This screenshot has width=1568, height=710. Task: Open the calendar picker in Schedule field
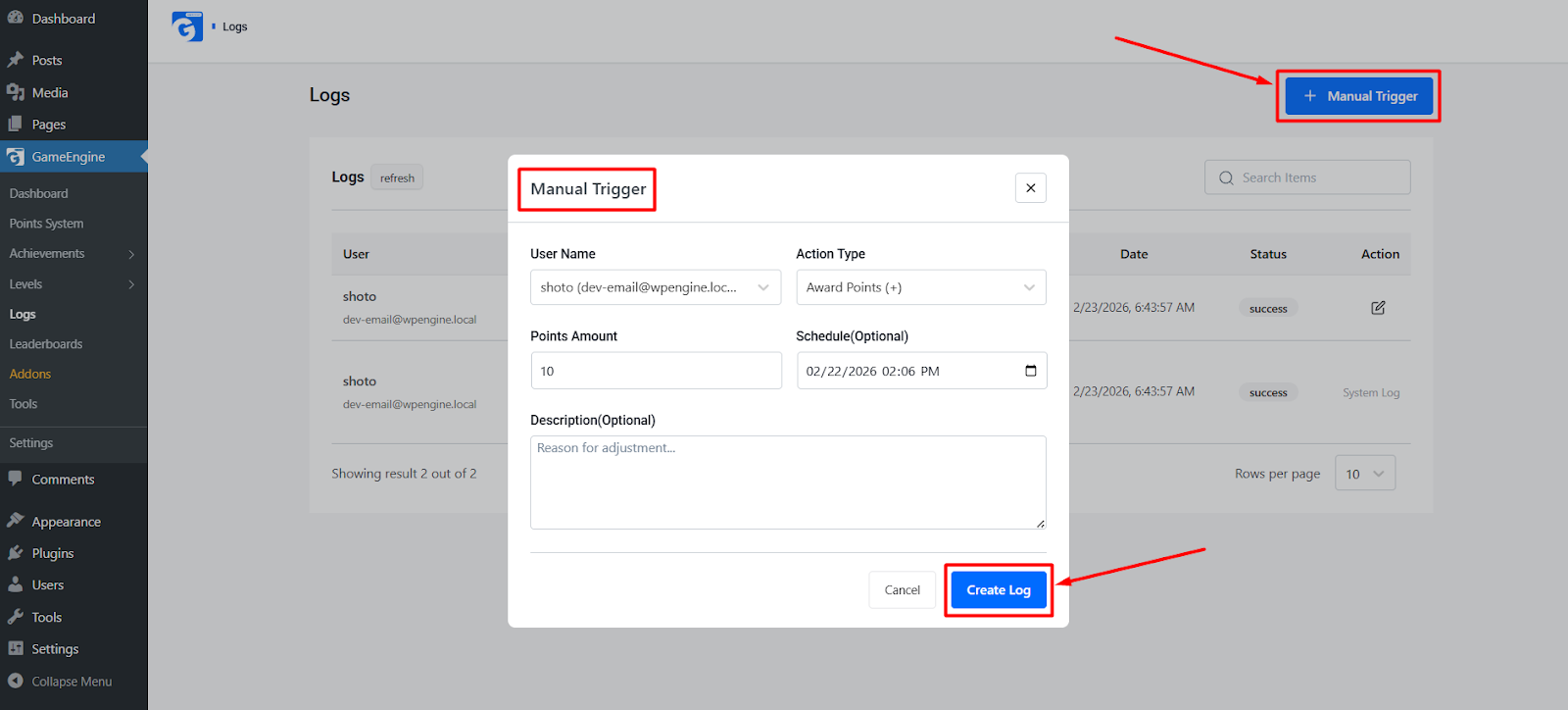click(1030, 371)
